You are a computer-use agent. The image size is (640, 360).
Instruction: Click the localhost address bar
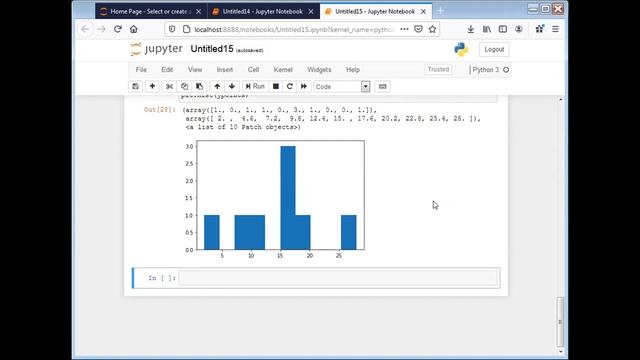tap(294, 29)
